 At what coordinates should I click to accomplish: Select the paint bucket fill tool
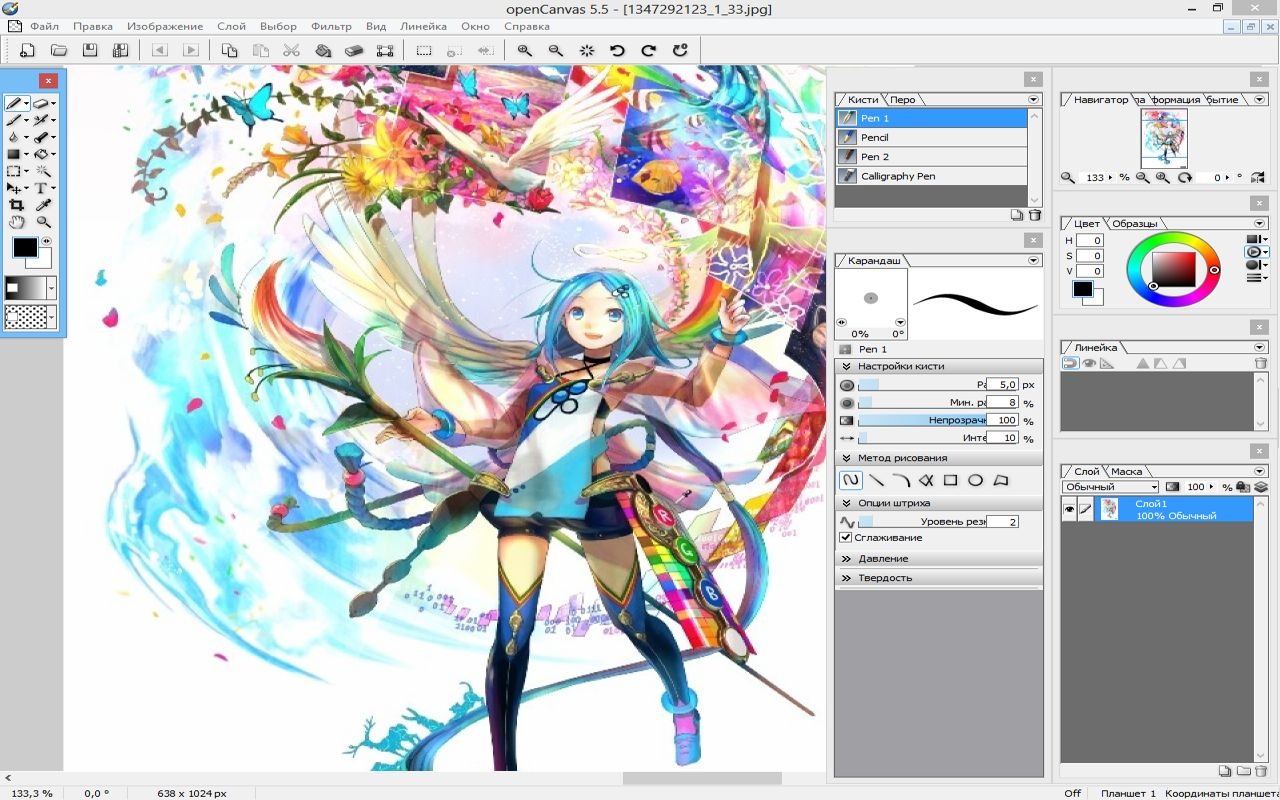pos(41,154)
